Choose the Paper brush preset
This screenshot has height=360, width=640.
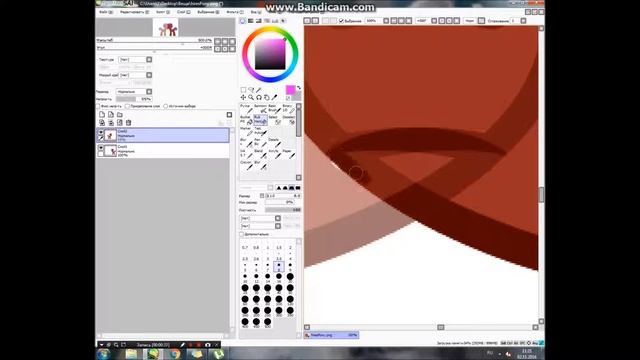click(x=289, y=154)
